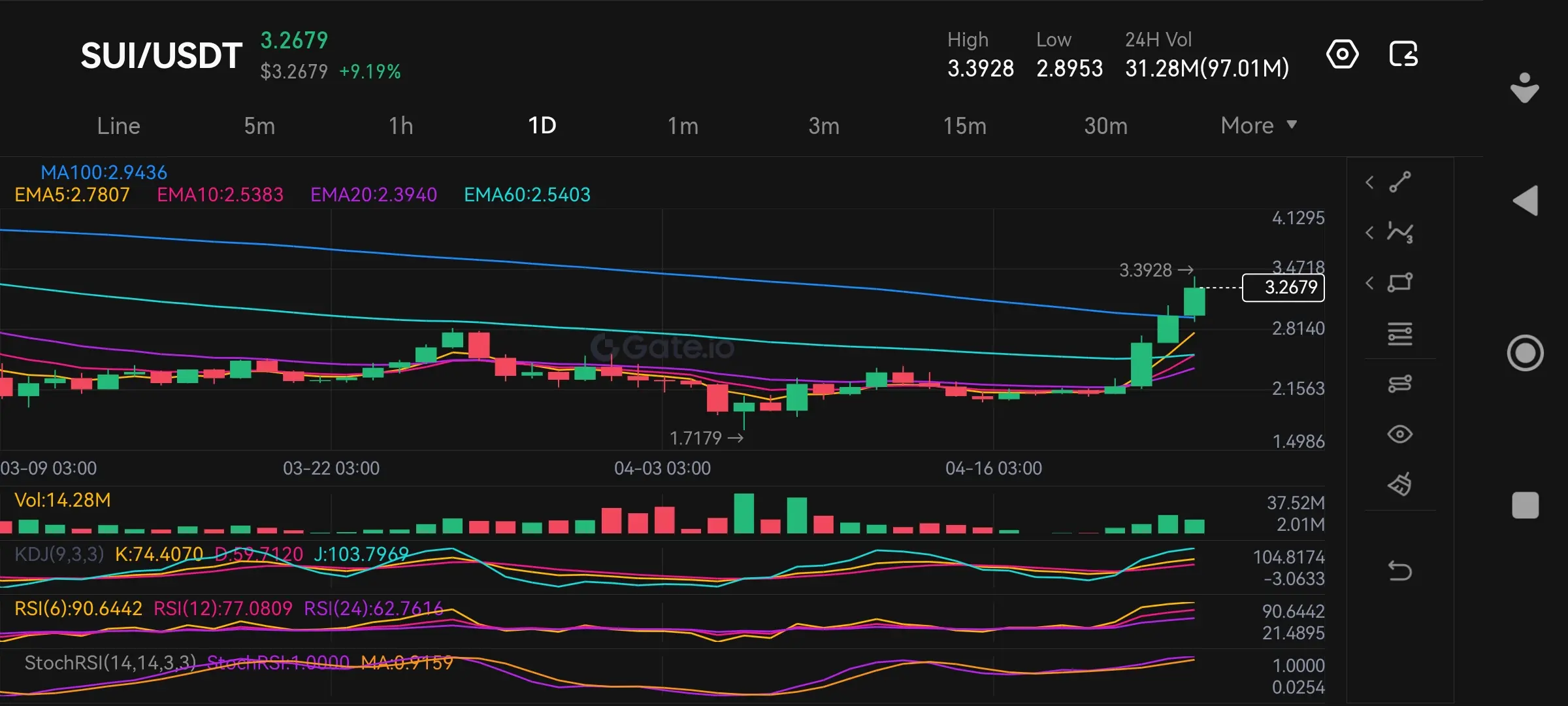Select the trend line drawing tool

(1400, 182)
